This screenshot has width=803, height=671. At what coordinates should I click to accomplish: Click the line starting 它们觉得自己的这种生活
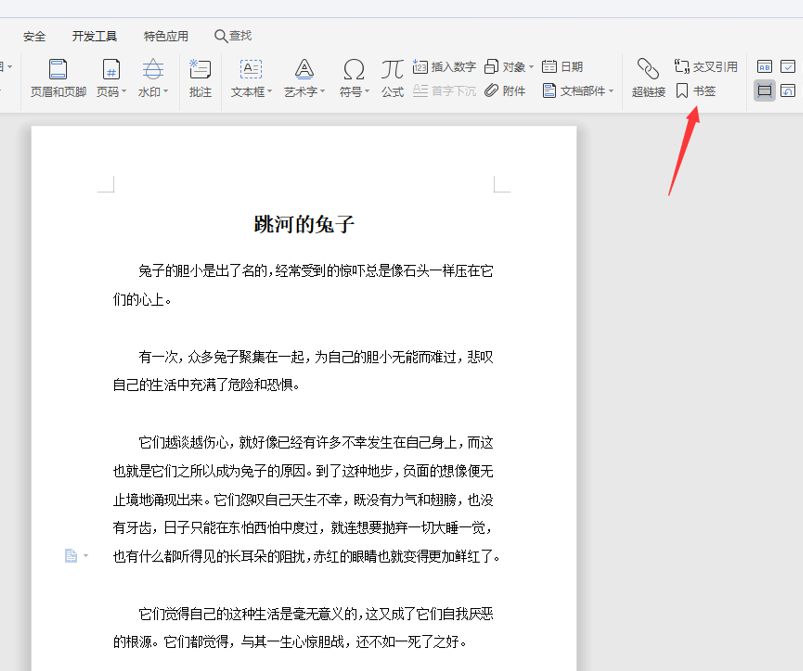point(315,614)
